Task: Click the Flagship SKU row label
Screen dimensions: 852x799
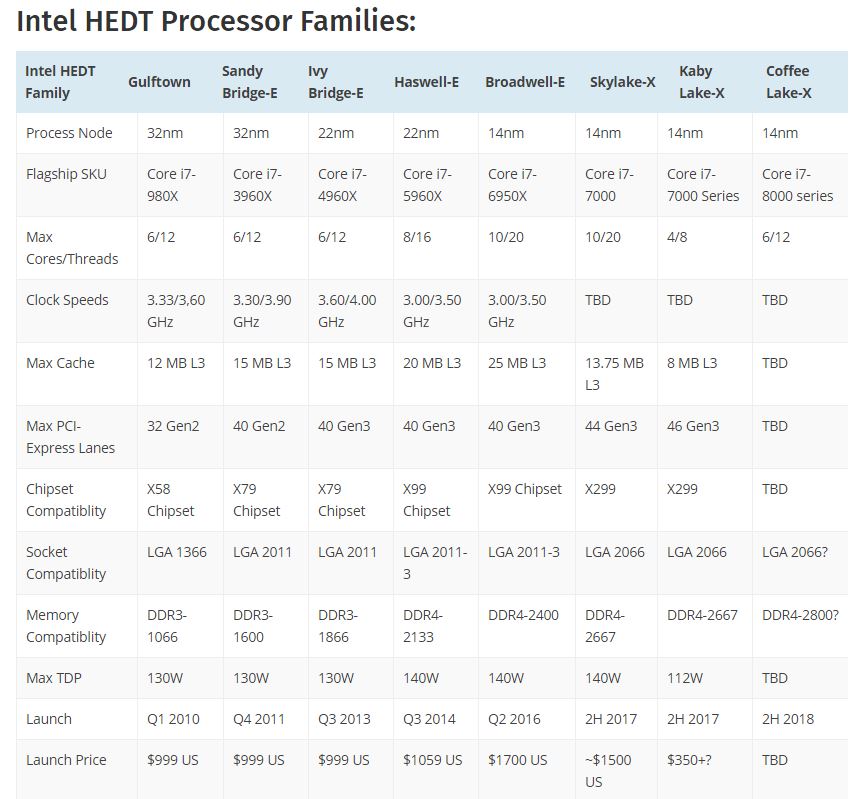Action: [x=66, y=174]
